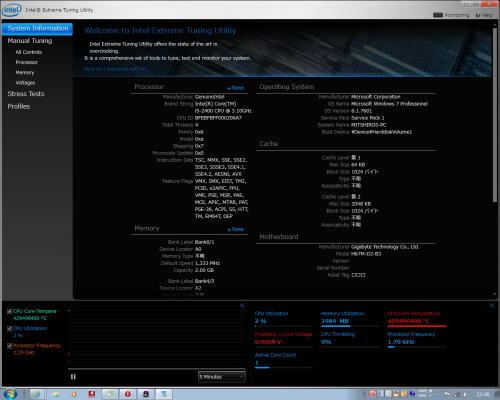Screen dimensions: 500x400
Task: Open the 5 Minutes time range dropdown
Action: [222, 377]
